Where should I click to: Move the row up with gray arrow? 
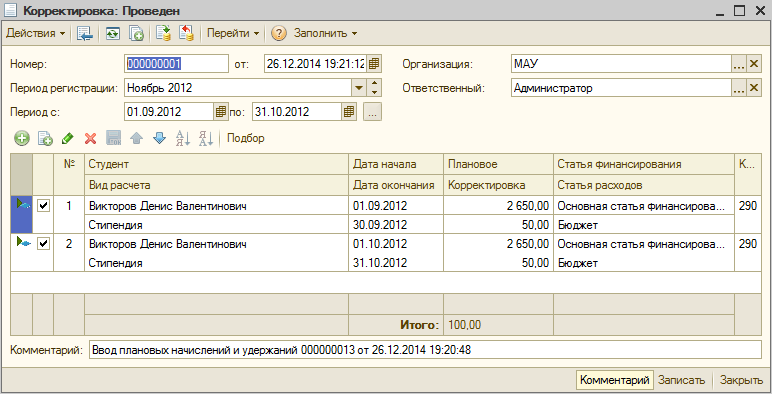136,138
